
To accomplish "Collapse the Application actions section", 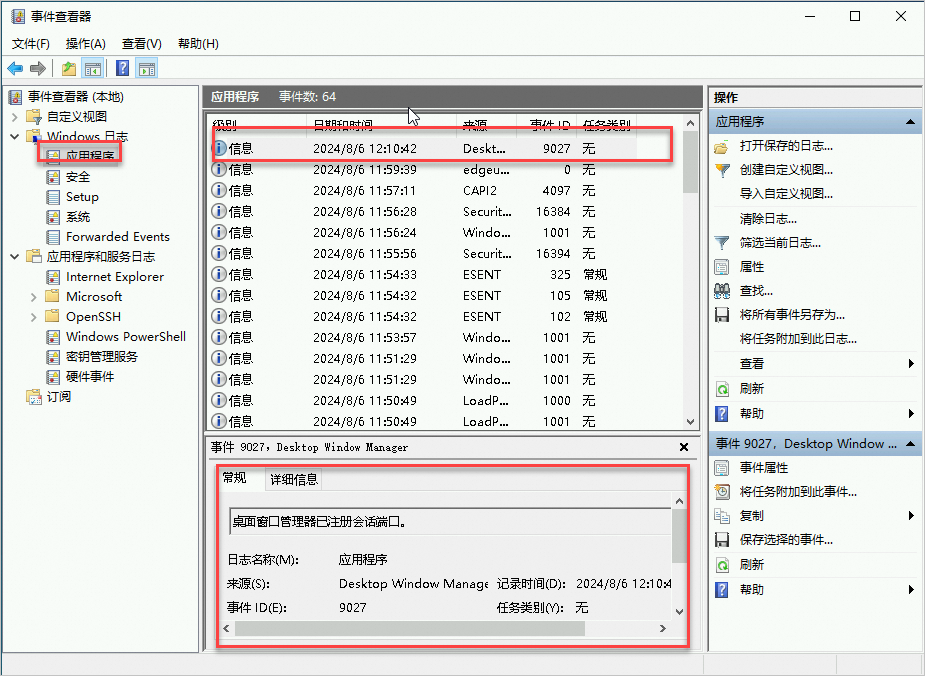I will click(908, 122).
